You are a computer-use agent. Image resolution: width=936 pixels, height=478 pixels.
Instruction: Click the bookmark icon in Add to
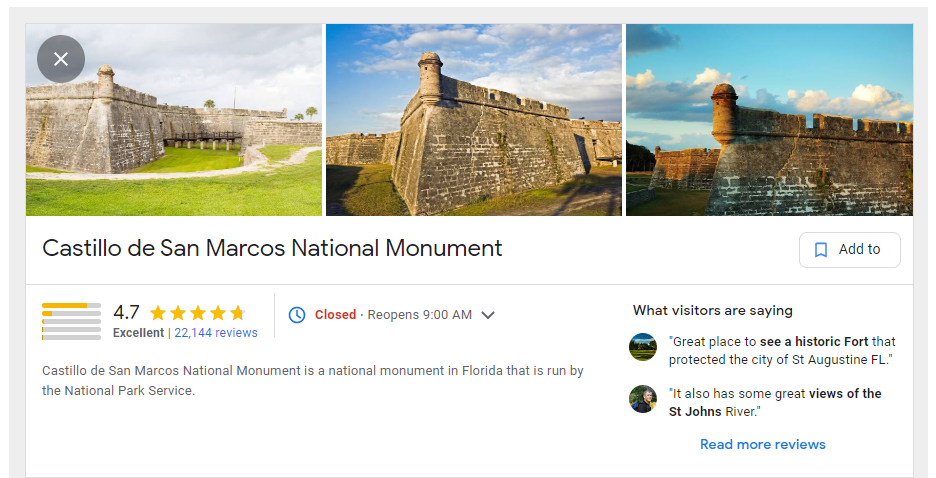coord(821,249)
